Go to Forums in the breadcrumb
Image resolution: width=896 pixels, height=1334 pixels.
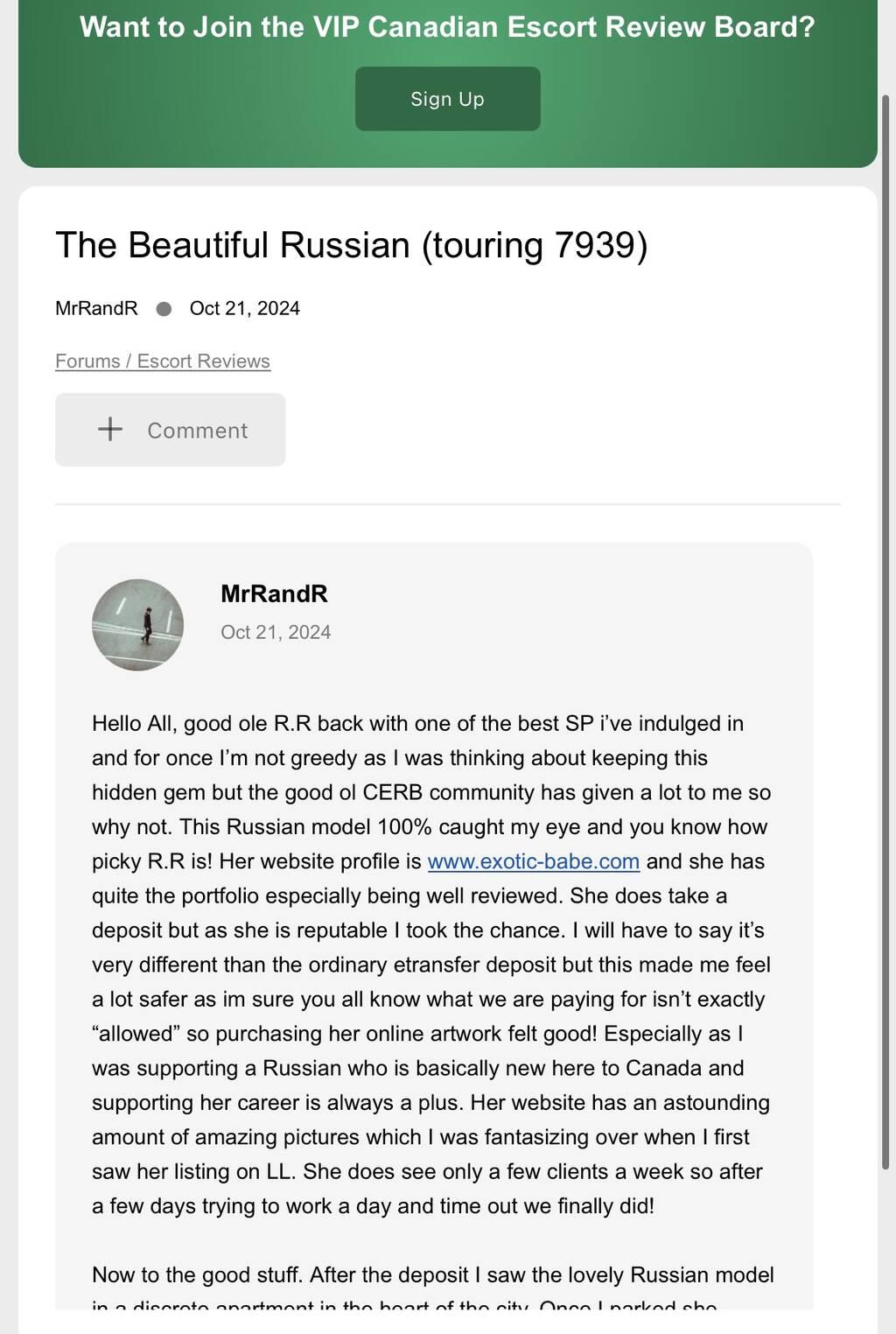pos(87,362)
